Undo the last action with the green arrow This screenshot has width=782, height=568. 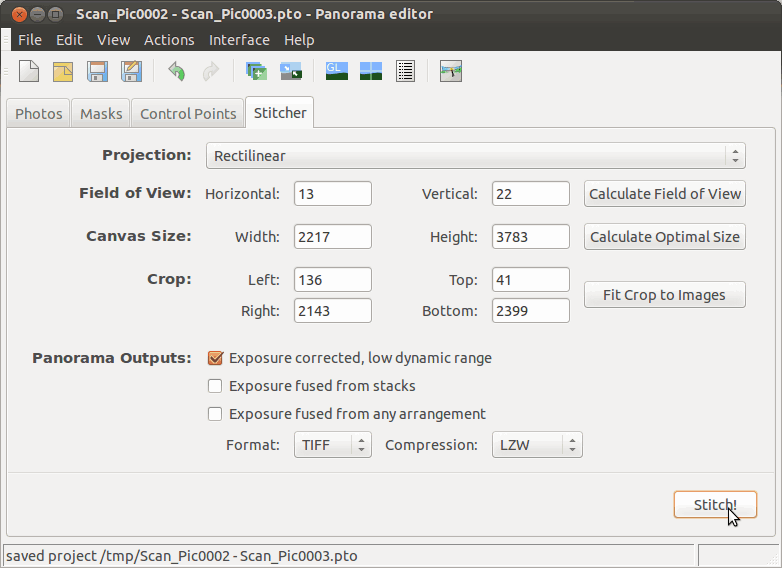point(177,71)
